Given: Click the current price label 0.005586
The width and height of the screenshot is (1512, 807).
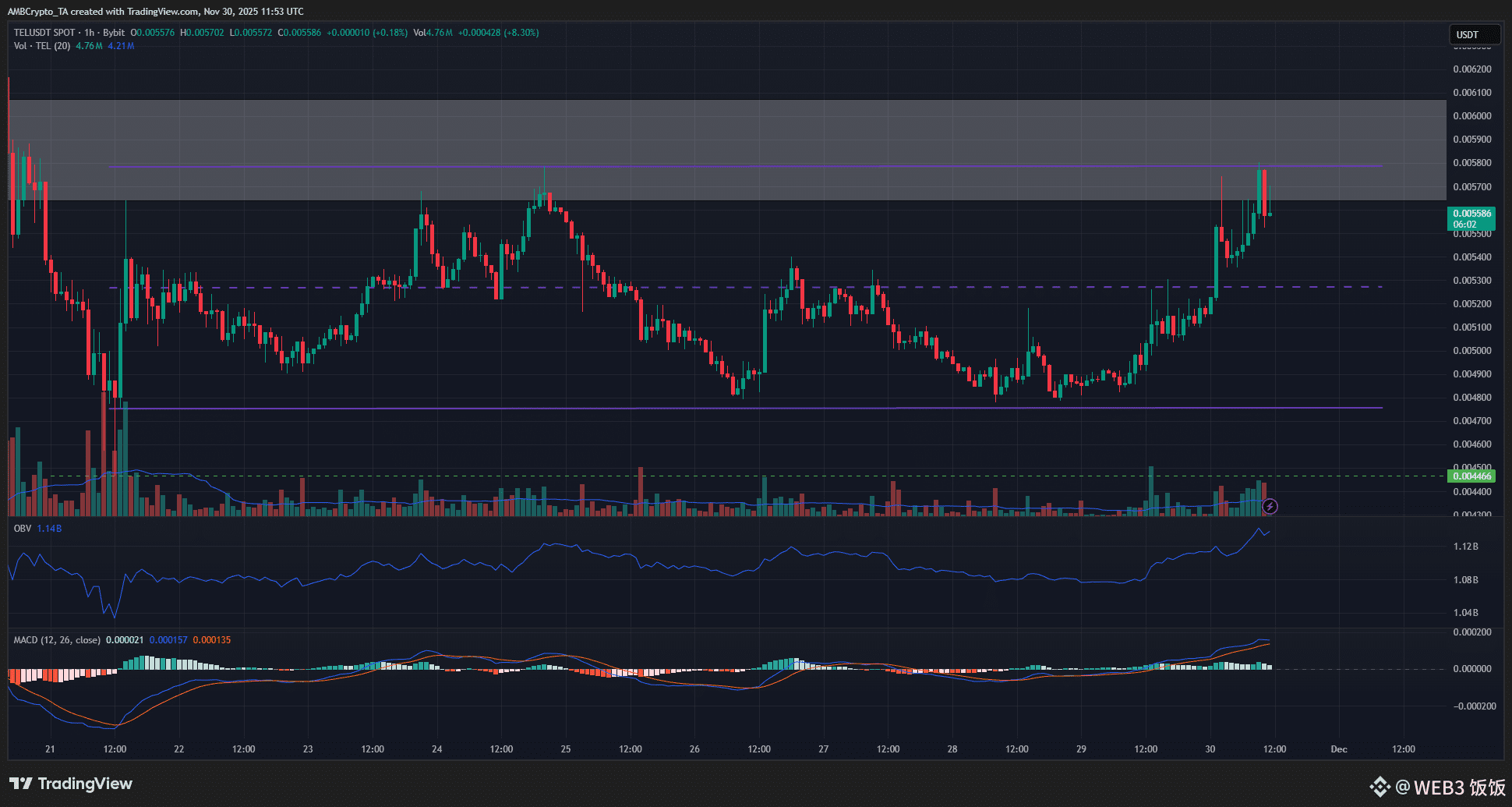Looking at the screenshot, I should 1474,213.
